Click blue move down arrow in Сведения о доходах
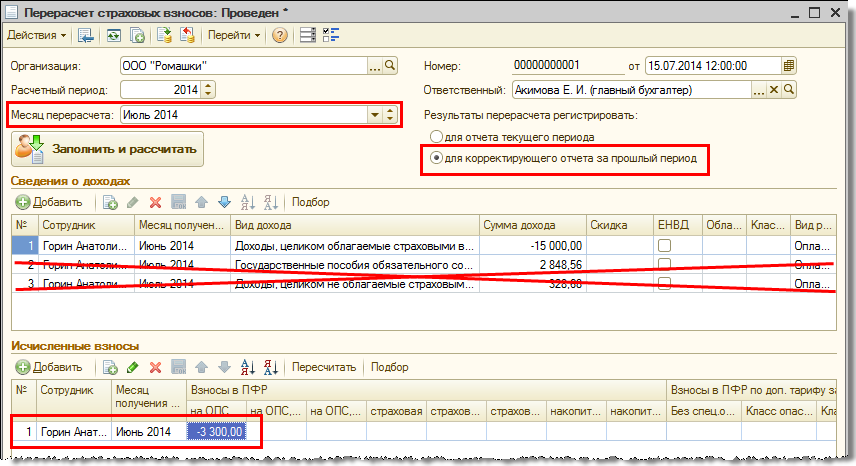This screenshot has width=856, height=466. point(224,202)
